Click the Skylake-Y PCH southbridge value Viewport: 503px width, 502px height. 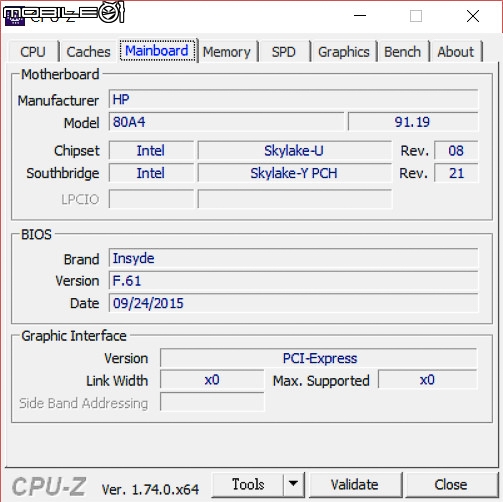coord(295,173)
